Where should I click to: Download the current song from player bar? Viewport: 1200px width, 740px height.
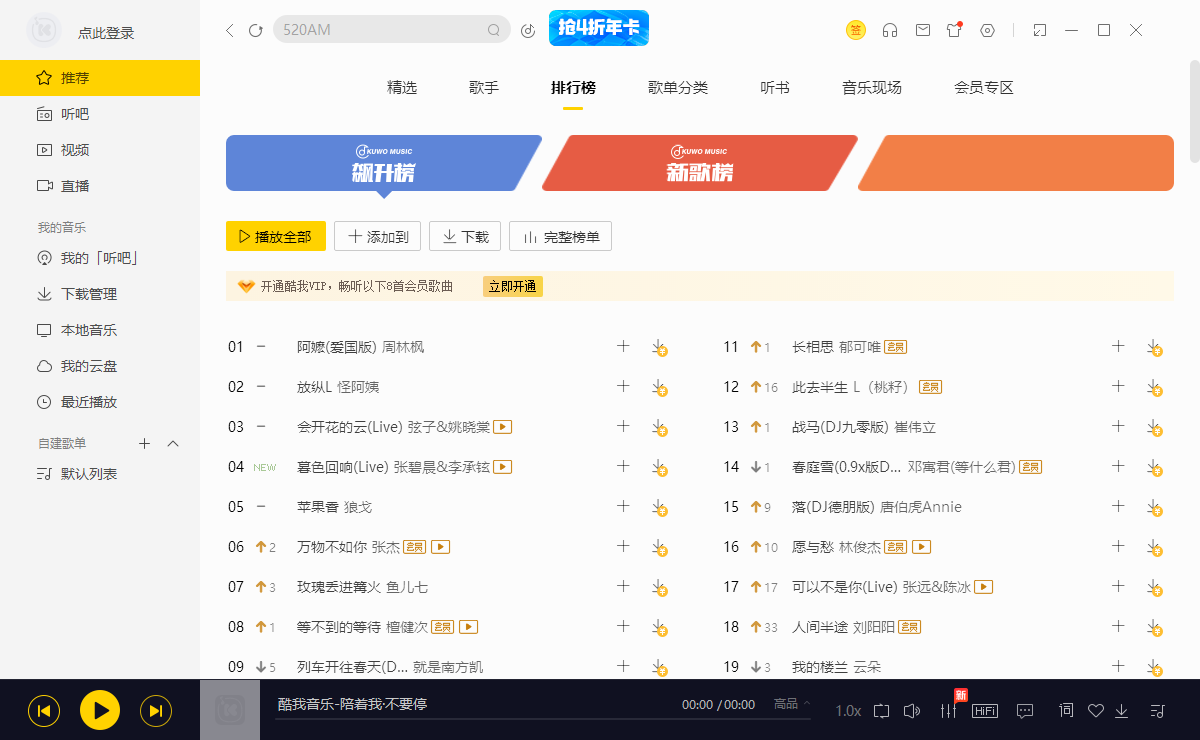coord(1122,711)
